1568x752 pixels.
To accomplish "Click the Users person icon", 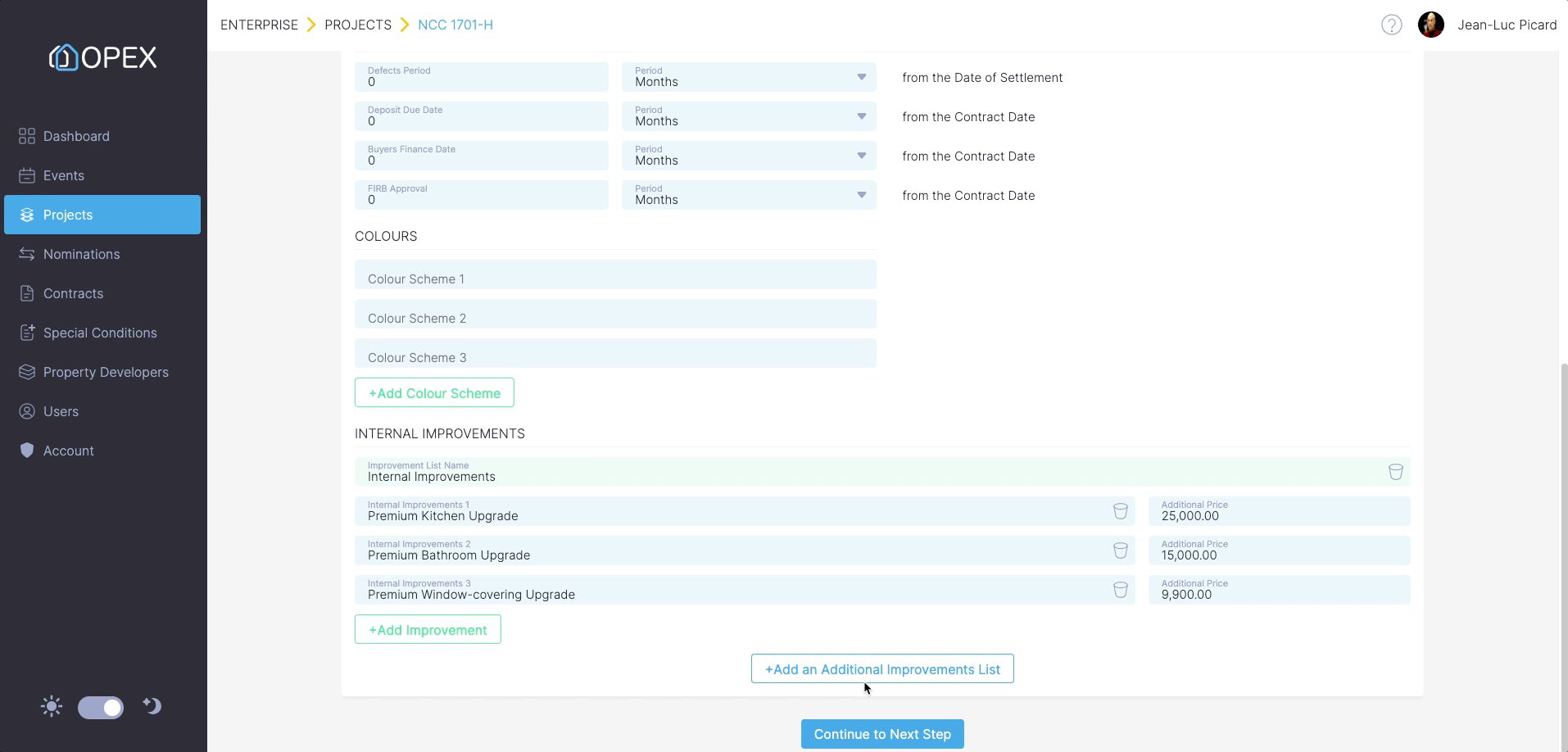I will click(27, 411).
